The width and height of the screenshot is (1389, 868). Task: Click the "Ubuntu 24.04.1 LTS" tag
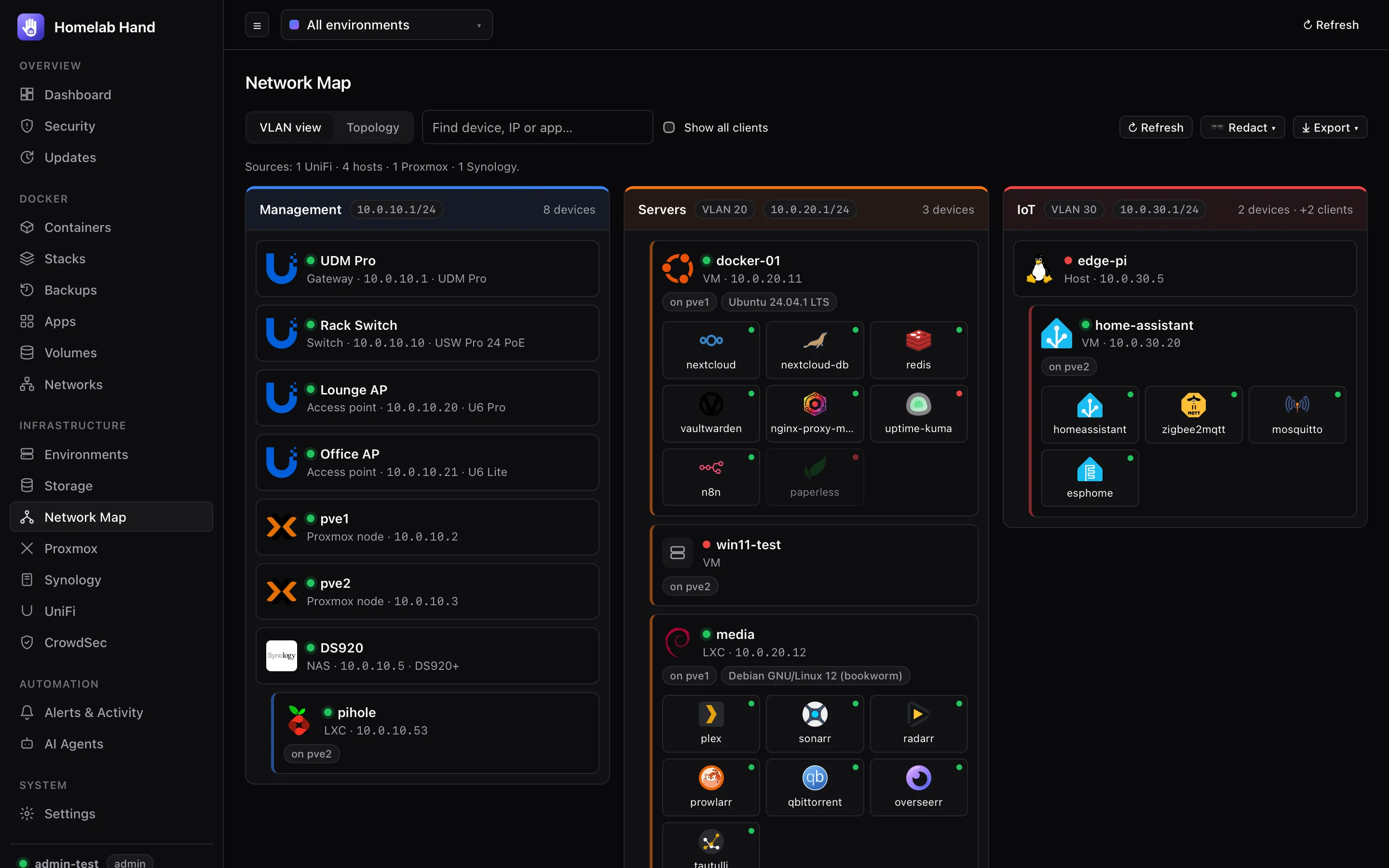[x=779, y=302]
